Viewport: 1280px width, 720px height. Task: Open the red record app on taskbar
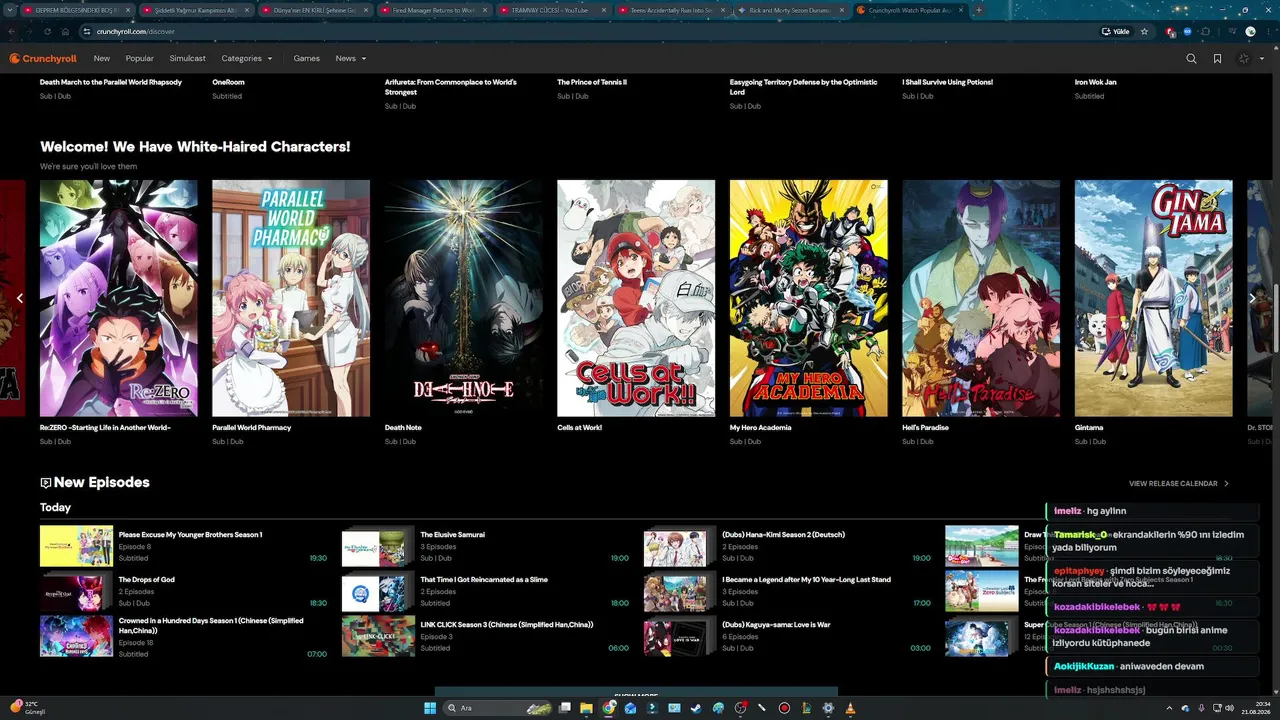click(x=784, y=708)
